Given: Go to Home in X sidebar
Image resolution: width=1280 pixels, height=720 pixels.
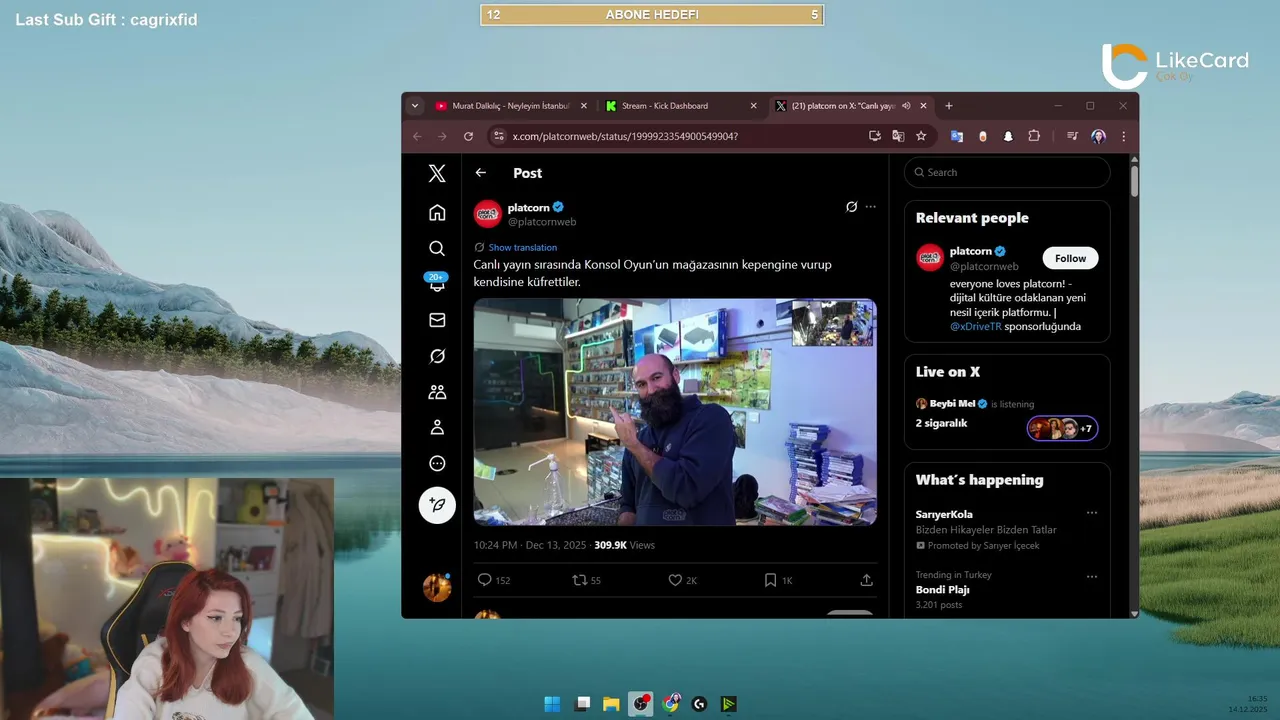Looking at the screenshot, I should pyautogui.click(x=437, y=212).
